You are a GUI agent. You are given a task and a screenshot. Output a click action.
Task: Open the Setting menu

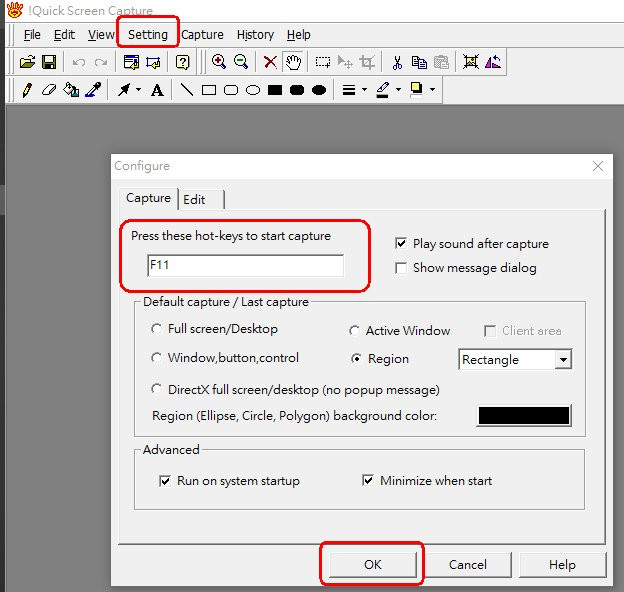click(x=148, y=34)
